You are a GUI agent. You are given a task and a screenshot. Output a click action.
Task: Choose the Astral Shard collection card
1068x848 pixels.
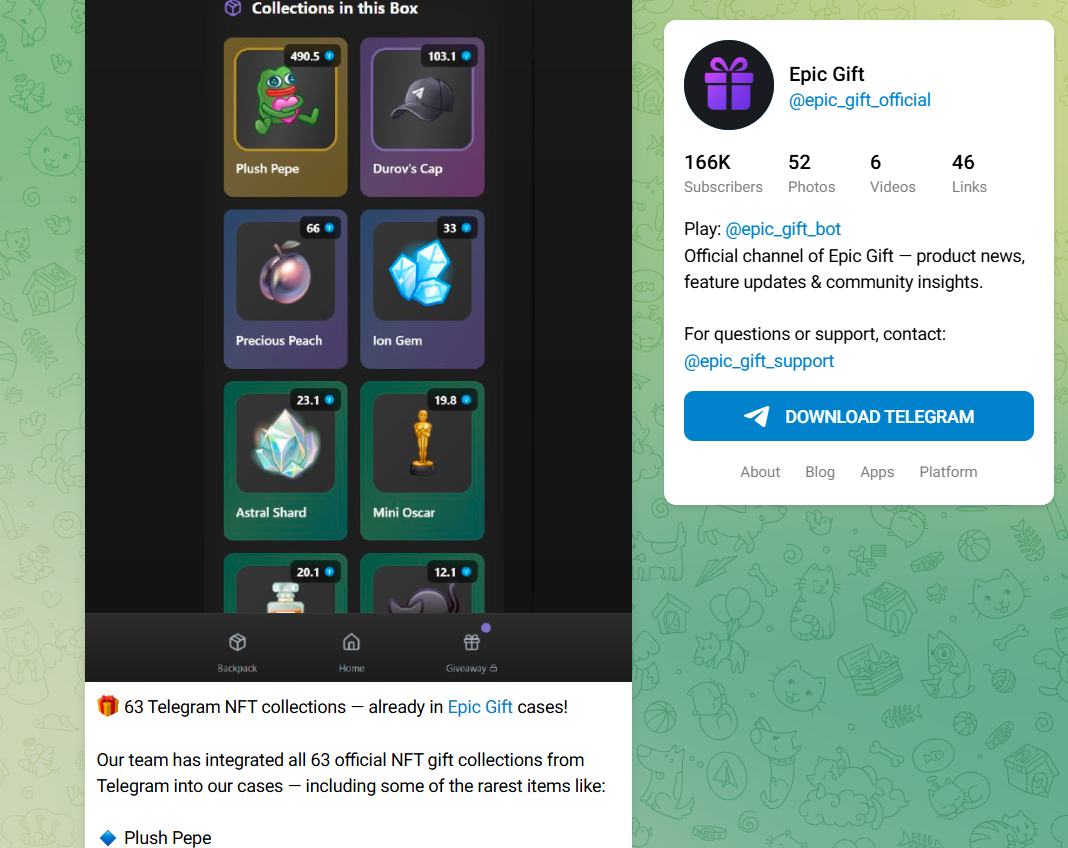tap(285, 460)
